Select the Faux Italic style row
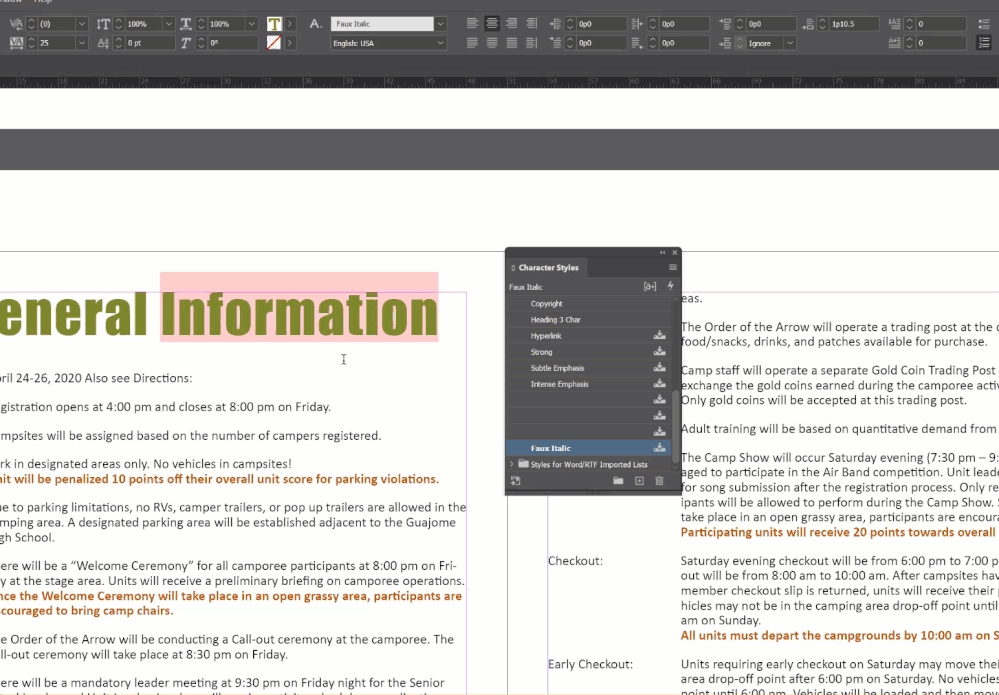Image resolution: width=999 pixels, height=695 pixels. pyautogui.click(x=589, y=448)
